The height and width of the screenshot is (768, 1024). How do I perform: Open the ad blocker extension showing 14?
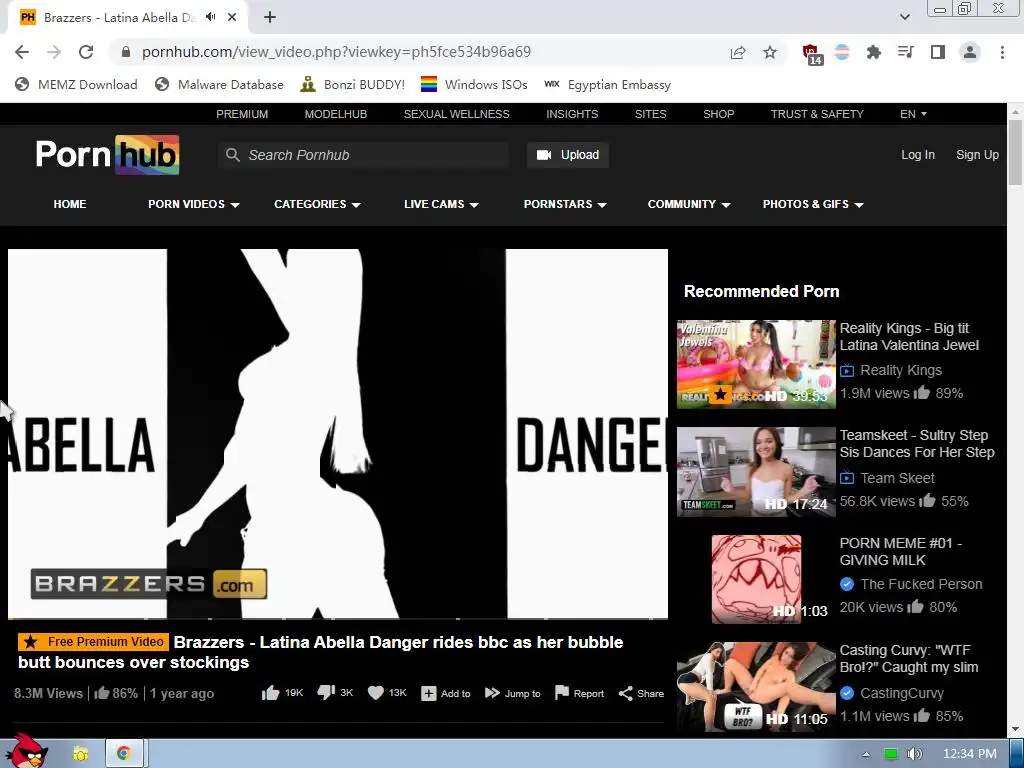point(812,54)
